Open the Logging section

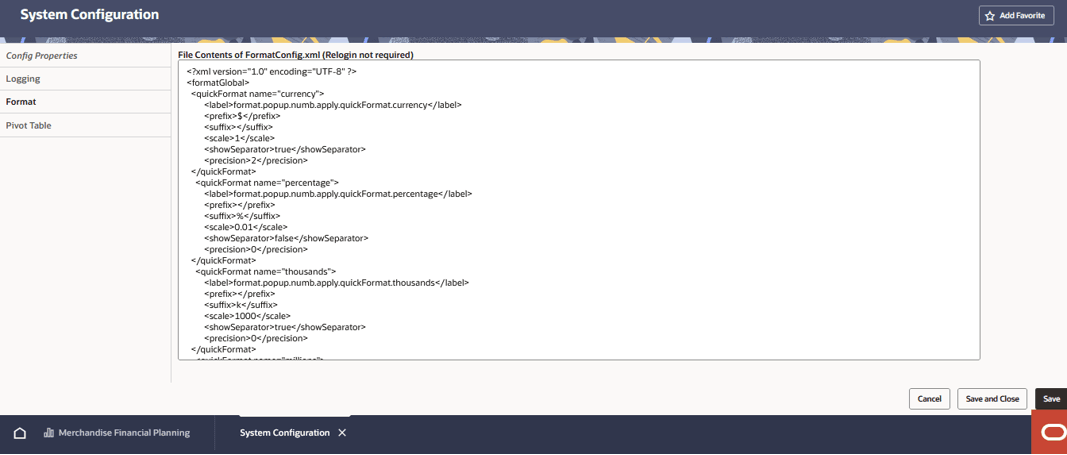coord(85,79)
